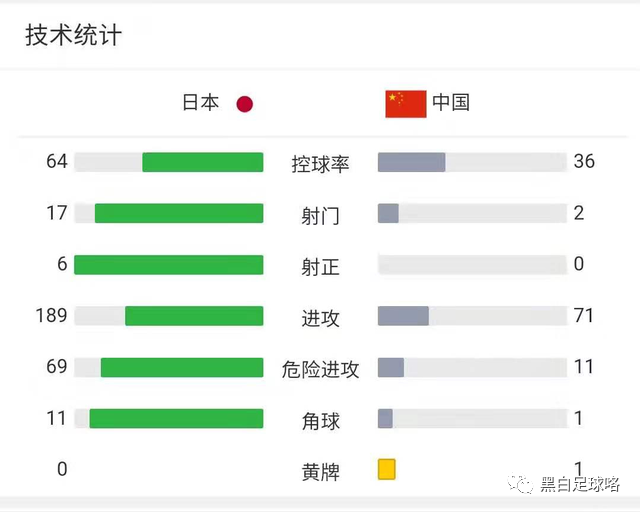Click Japan's full green 射正 bar

click(169, 265)
